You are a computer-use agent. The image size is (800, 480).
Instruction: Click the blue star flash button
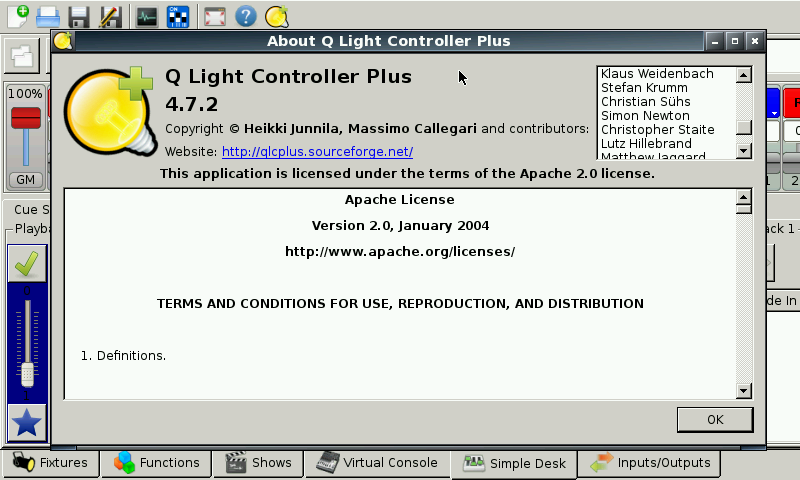click(x=27, y=423)
